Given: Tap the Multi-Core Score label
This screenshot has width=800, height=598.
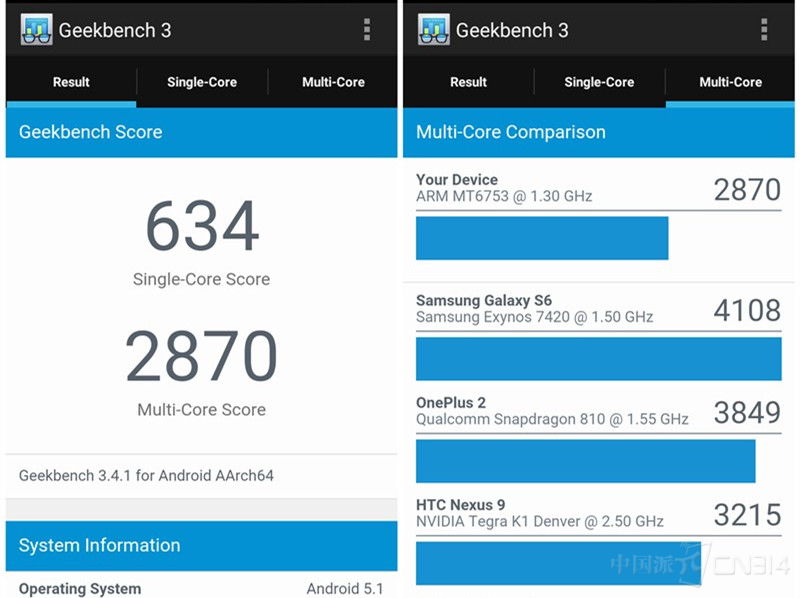Looking at the screenshot, I should tap(202, 410).
